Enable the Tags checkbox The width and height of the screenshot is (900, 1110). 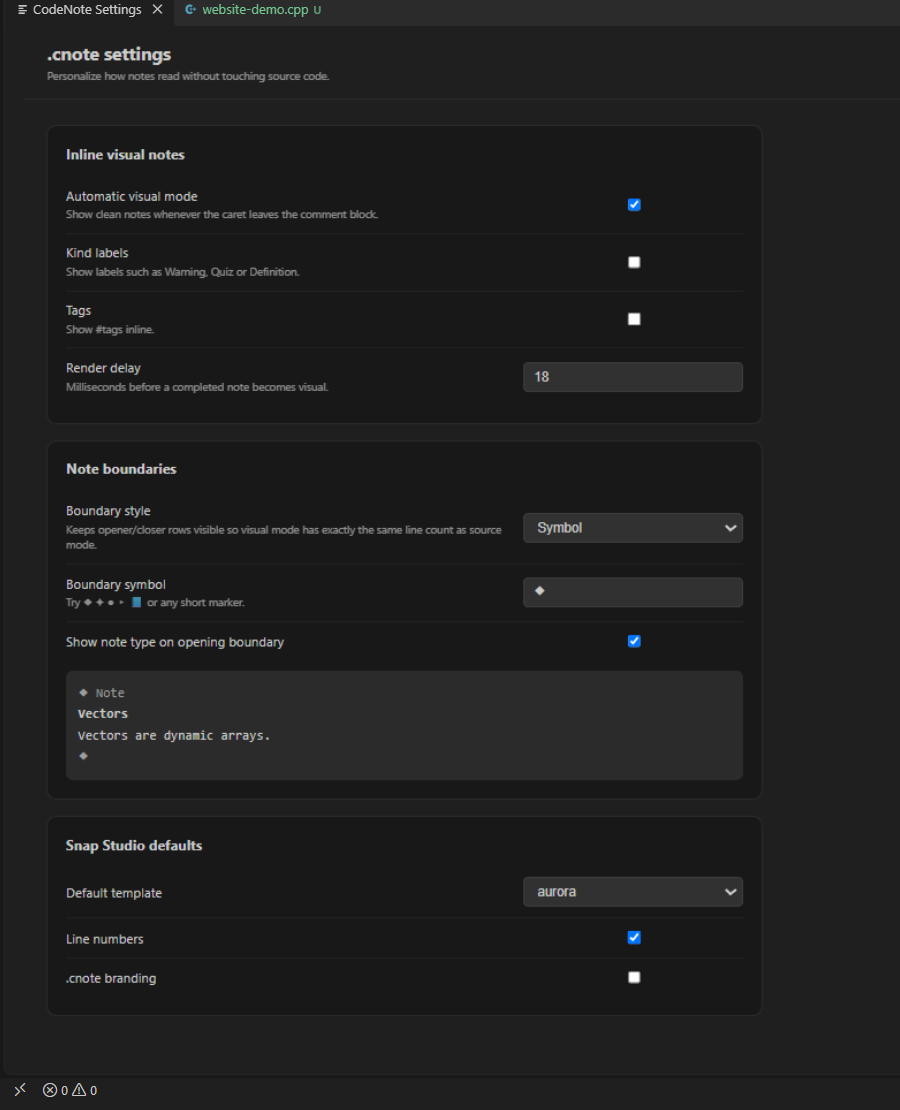(634, 319)
